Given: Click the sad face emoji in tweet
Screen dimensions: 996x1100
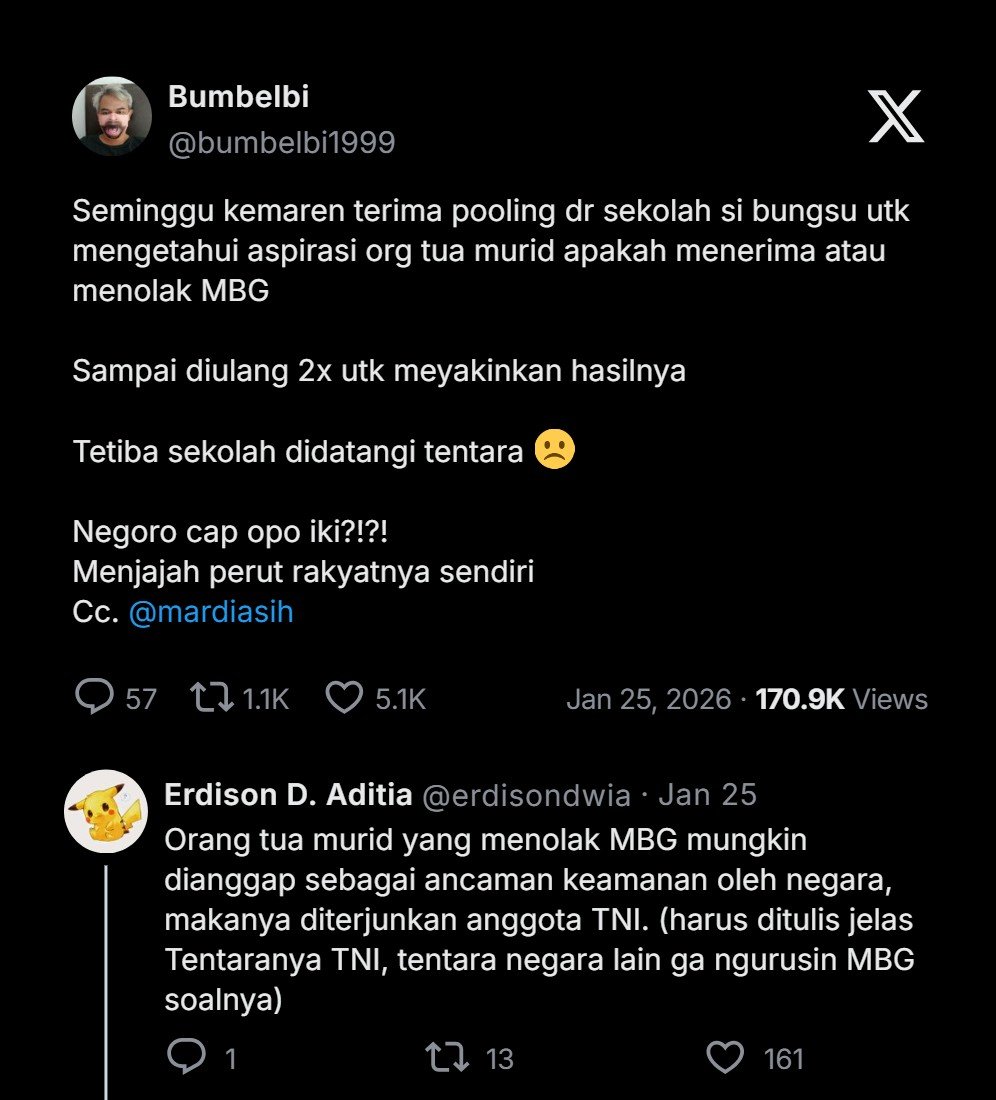Looking at the screenshot, I should (x=555, y=451).
